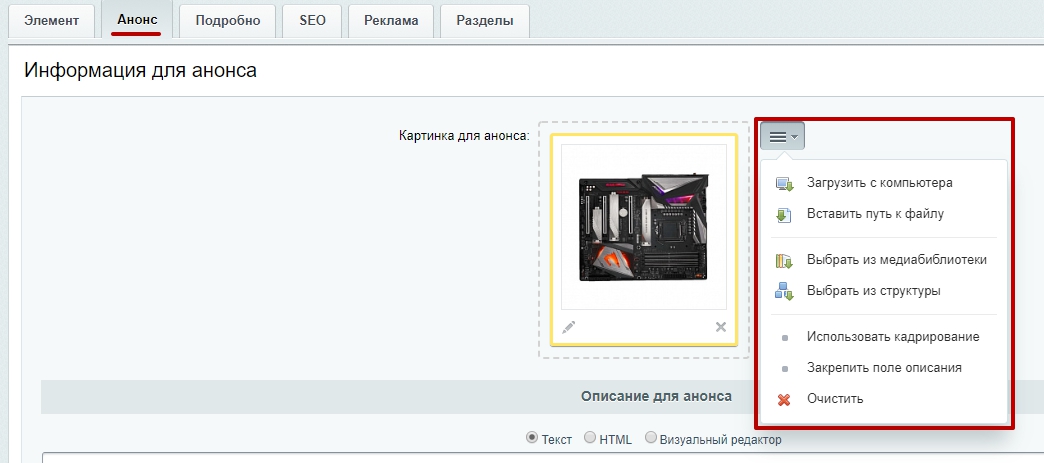This screenshot has height=463, width=1044.
Task: Open the Разделы tab
Action: 485,20
